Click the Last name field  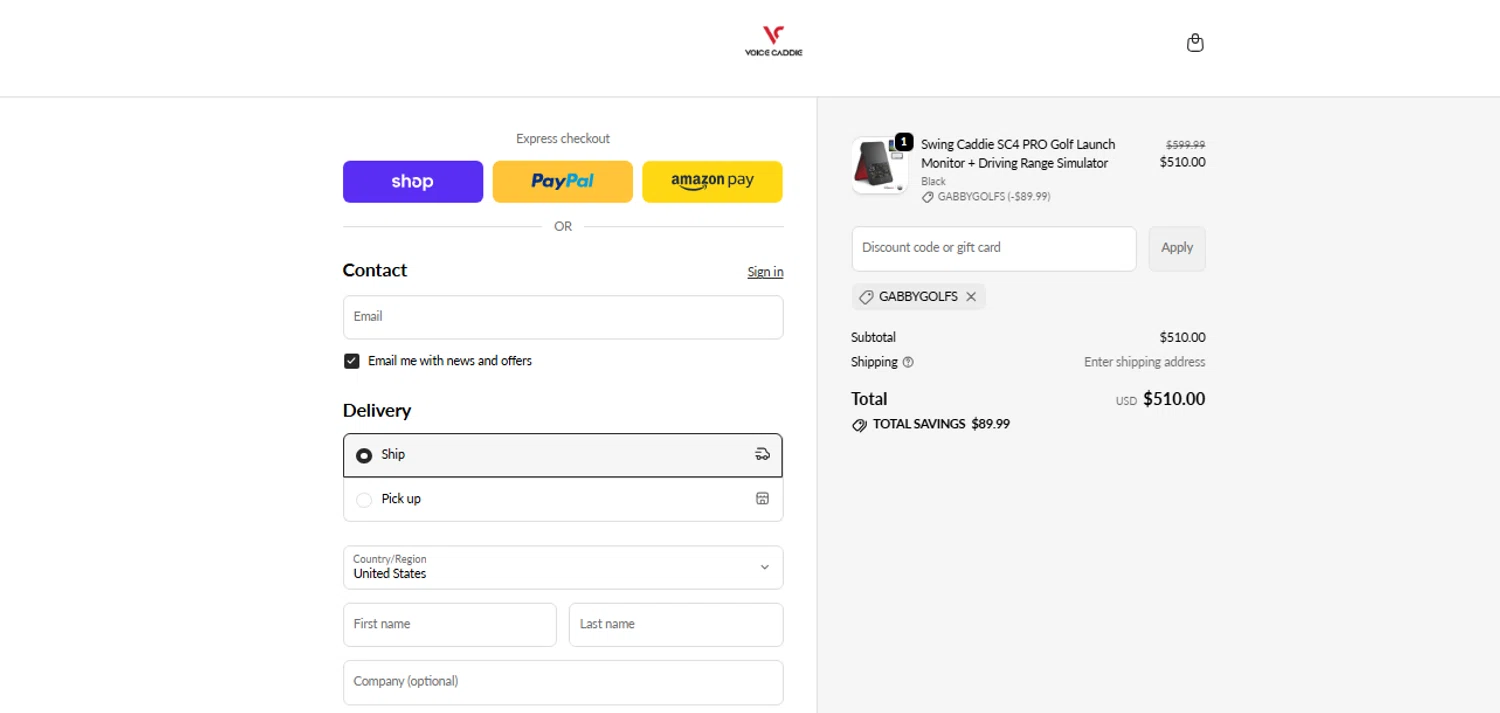676,624
